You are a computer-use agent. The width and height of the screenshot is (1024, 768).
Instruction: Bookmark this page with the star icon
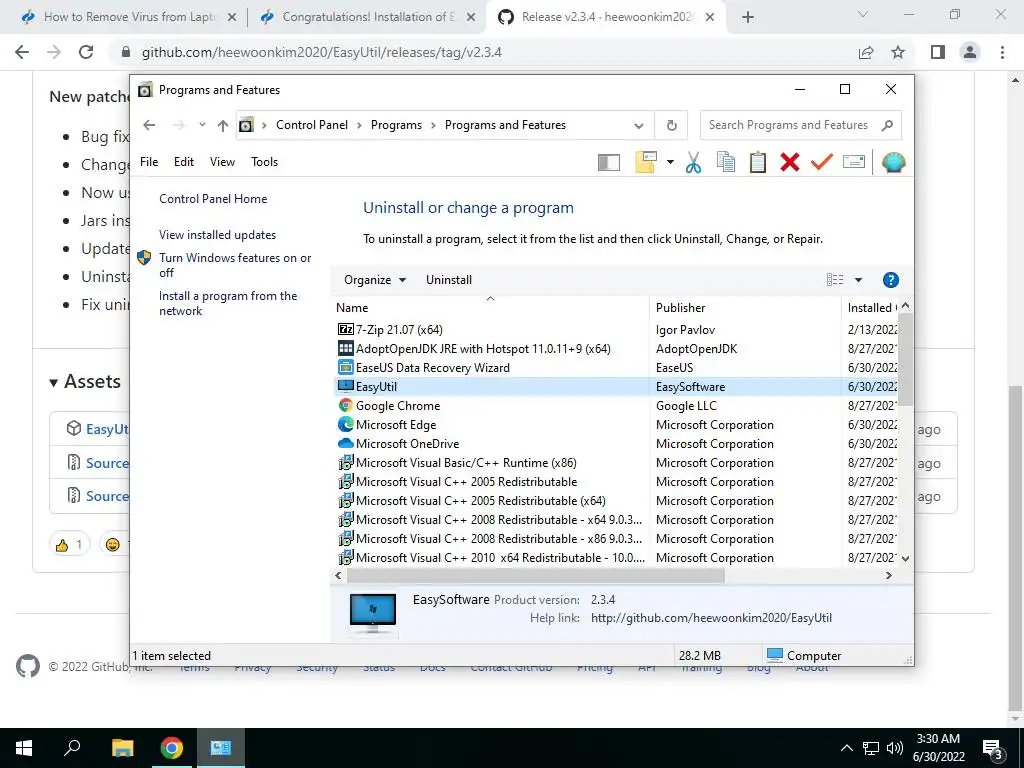[x=898, y=52]
